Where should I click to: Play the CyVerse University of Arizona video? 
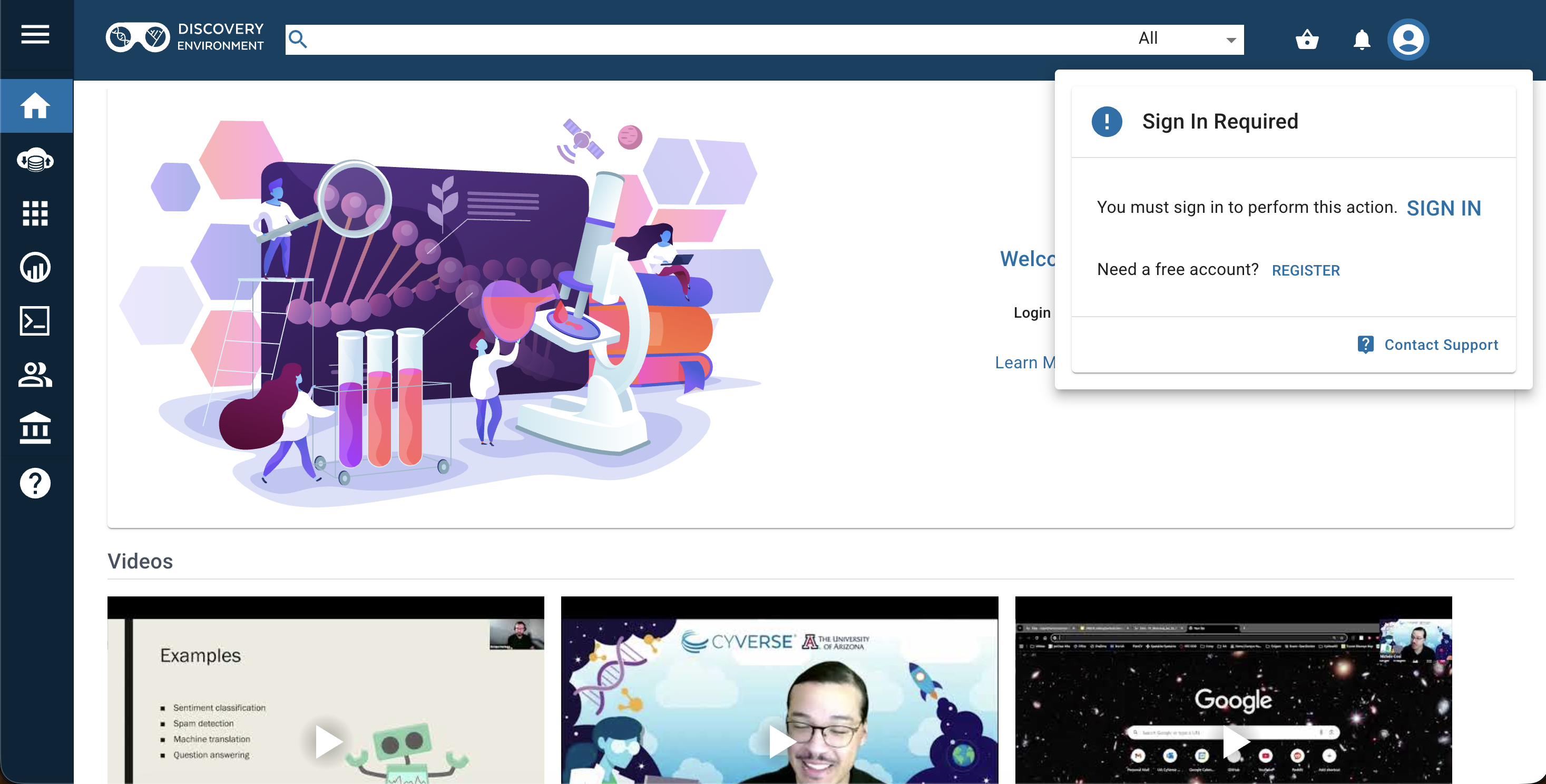pos(781,741)
